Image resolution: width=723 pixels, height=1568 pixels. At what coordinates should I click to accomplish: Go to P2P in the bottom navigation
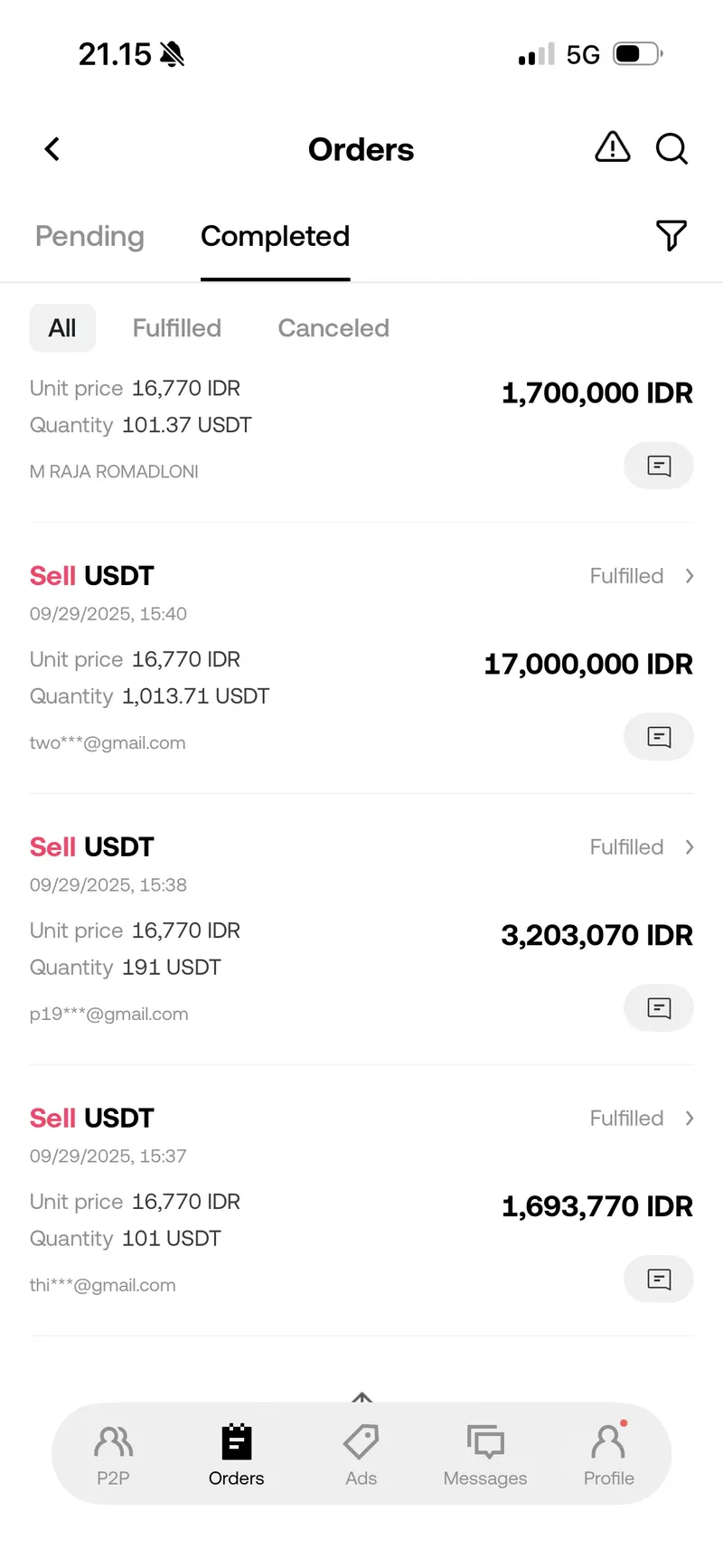click(x=114, y=1454)
